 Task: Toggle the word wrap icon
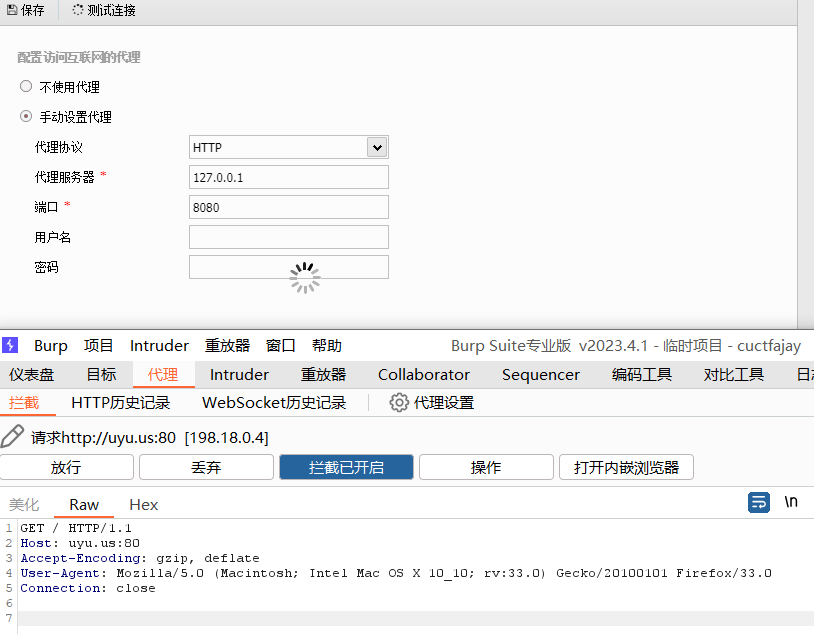click(x=759, y=502)
